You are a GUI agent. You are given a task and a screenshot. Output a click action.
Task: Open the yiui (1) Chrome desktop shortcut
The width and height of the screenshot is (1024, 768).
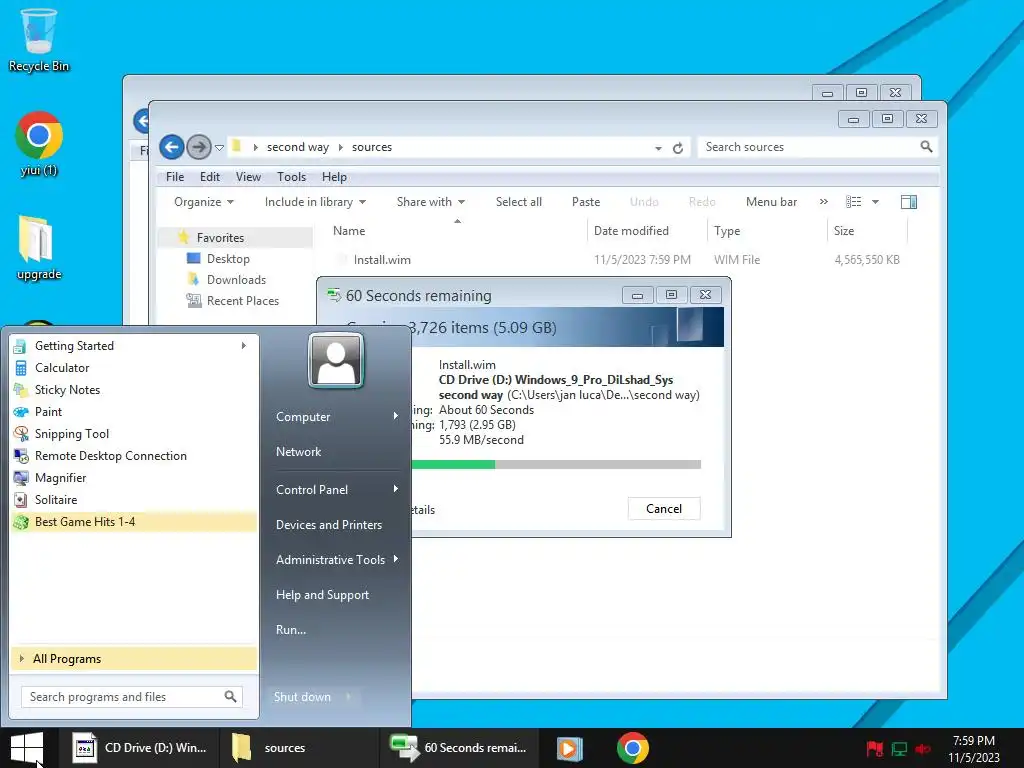tap(39, 144)
